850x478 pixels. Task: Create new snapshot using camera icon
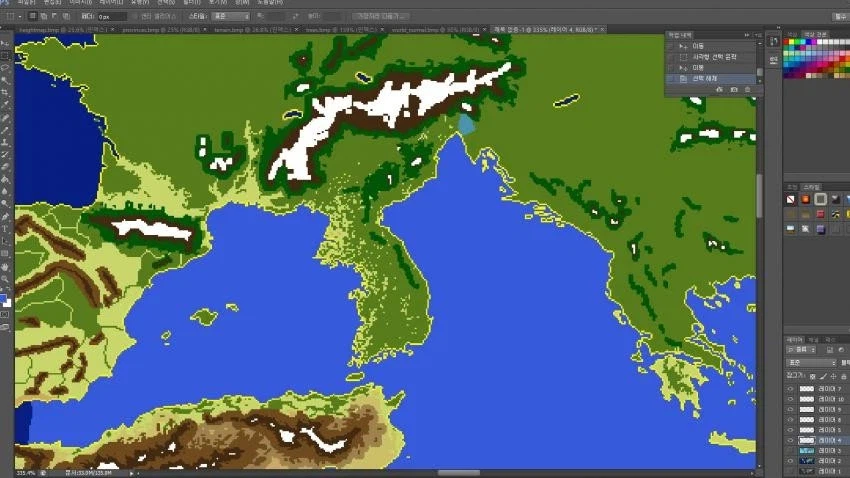coord(733,90)
